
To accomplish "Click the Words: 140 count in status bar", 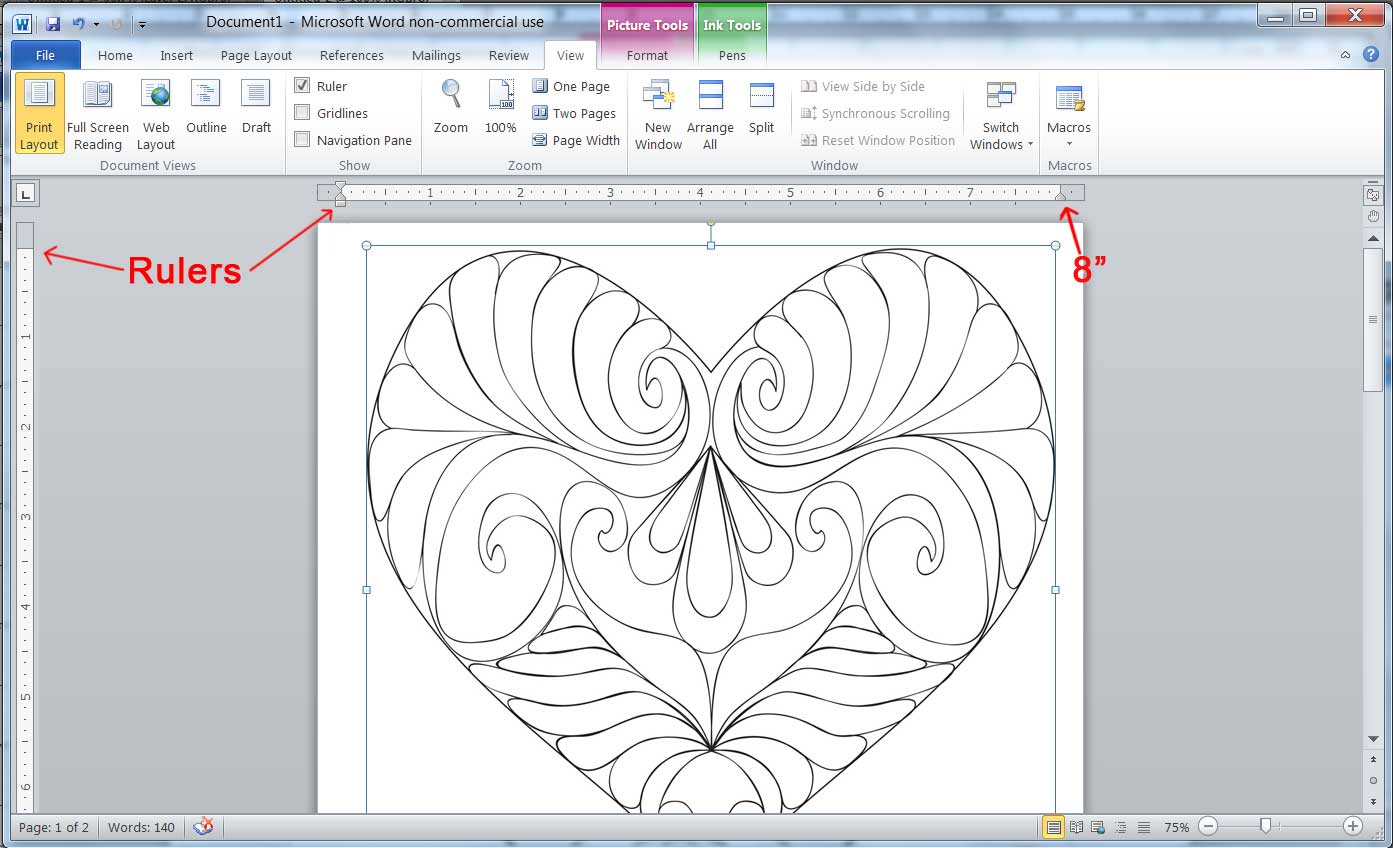I will point(143,827).
